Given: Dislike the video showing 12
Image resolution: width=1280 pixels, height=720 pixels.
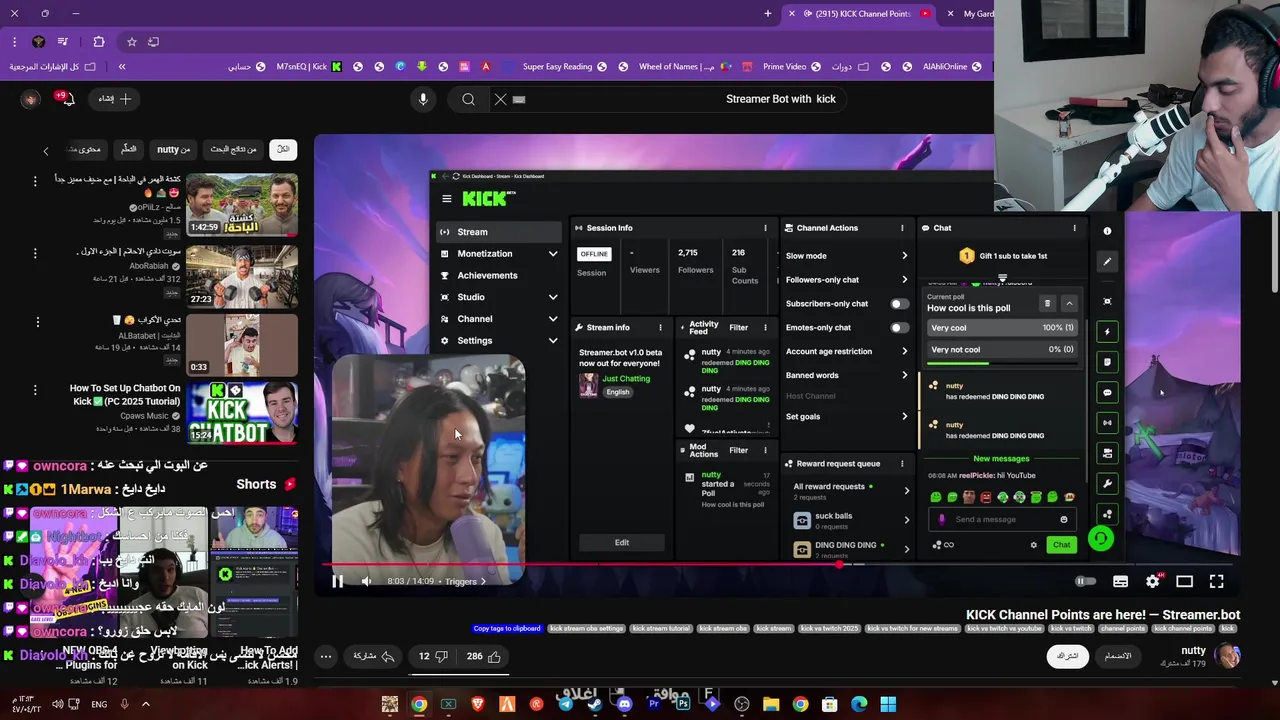Looking at the screenshot, I should 432,657.
